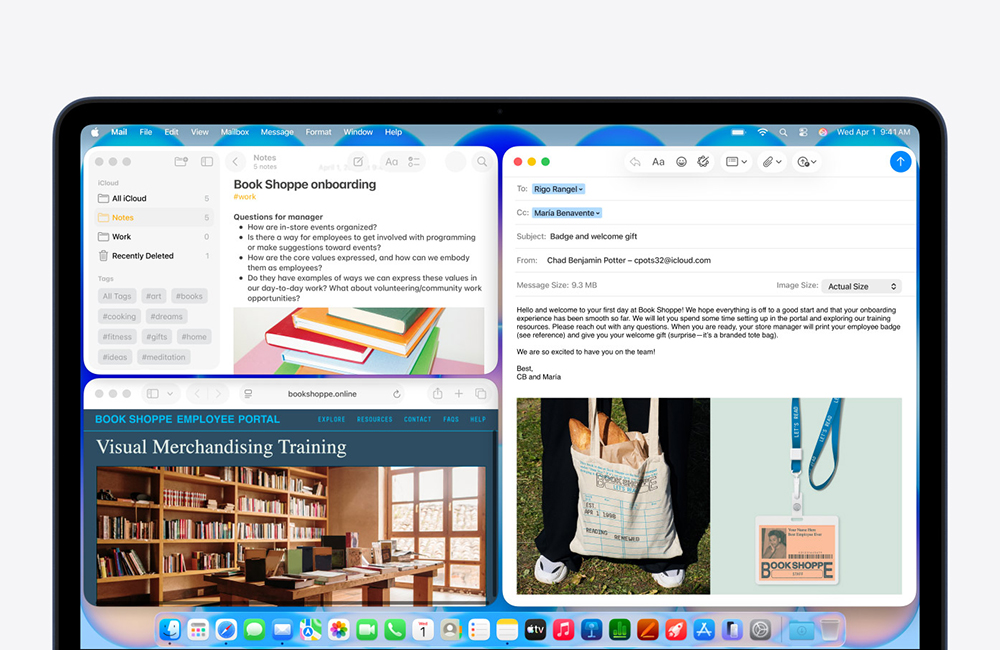Click the reply arrow icon in Mail toolbar
Image resolution: width=1000 pixels, height=650 pixels.
tap(635, 162)
